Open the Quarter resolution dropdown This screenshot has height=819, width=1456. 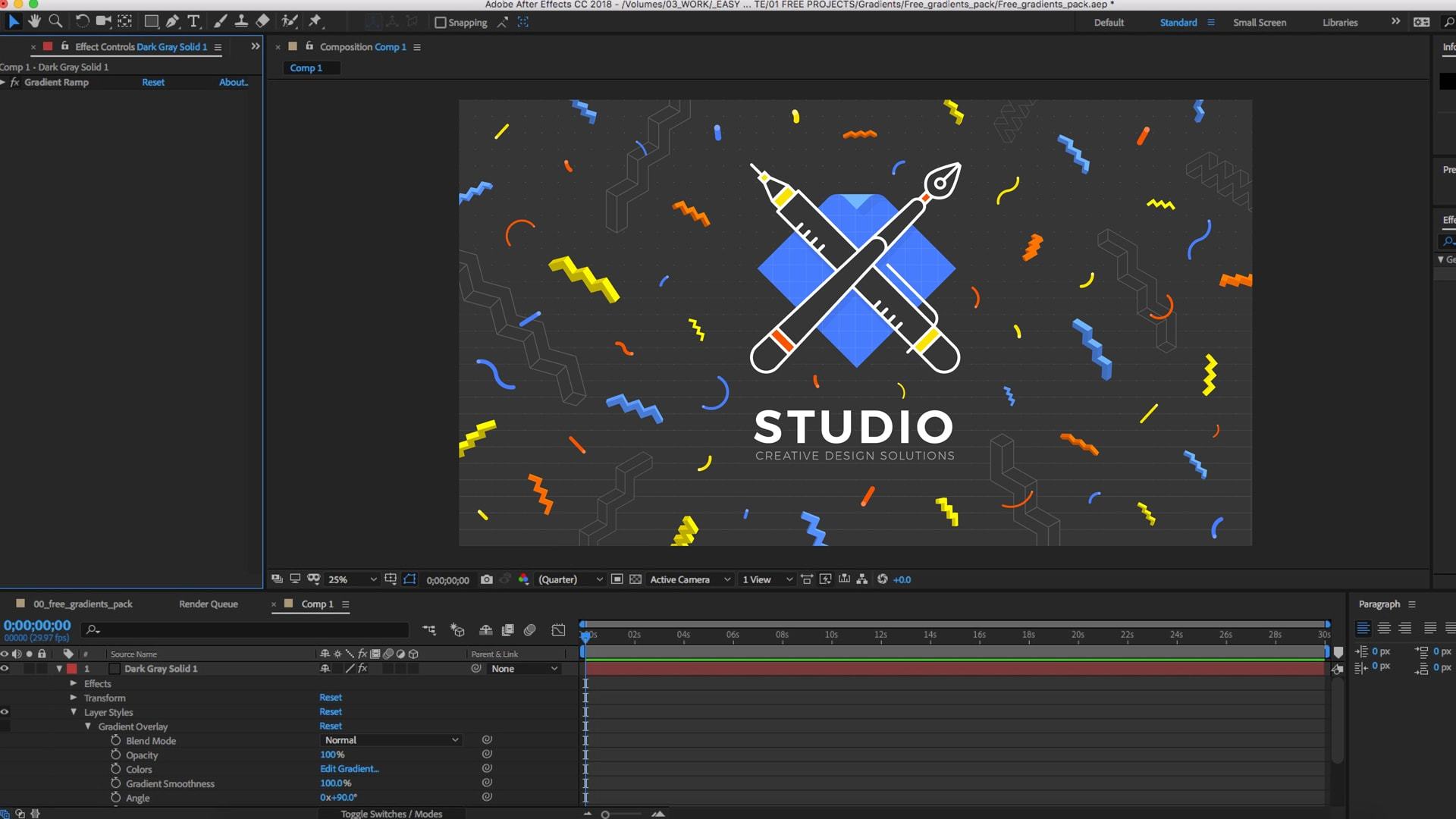pos(570,579)
